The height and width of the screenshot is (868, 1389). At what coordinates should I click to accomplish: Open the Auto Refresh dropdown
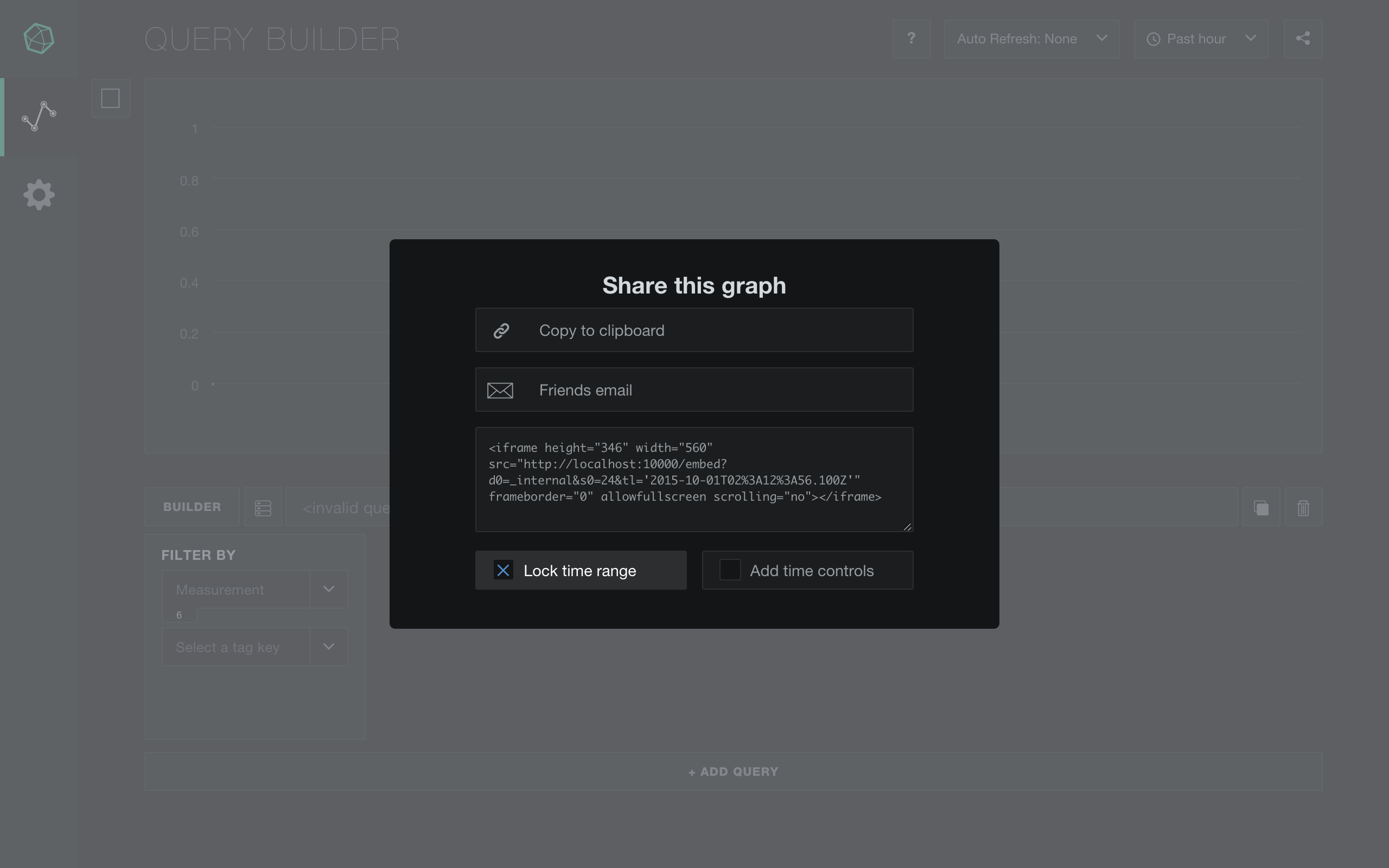point(1031,39)
